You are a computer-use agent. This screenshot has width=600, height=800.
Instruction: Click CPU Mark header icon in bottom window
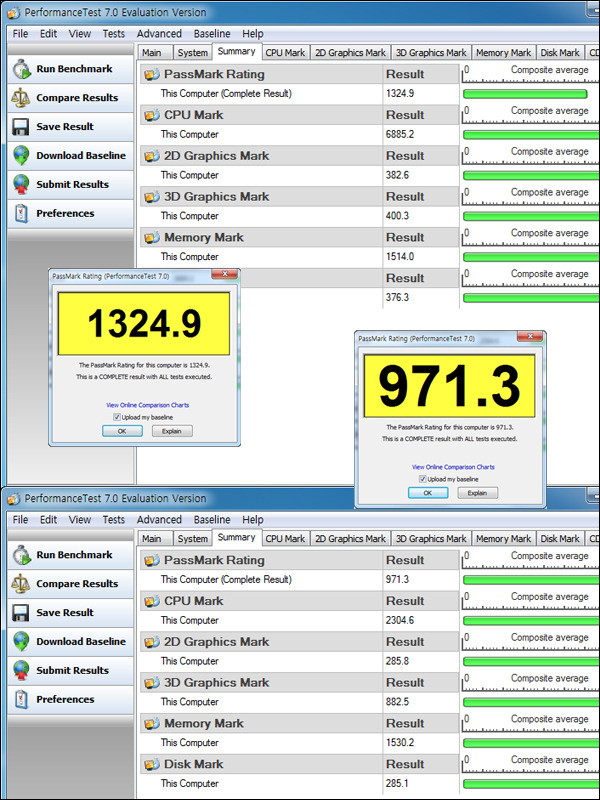152,602
